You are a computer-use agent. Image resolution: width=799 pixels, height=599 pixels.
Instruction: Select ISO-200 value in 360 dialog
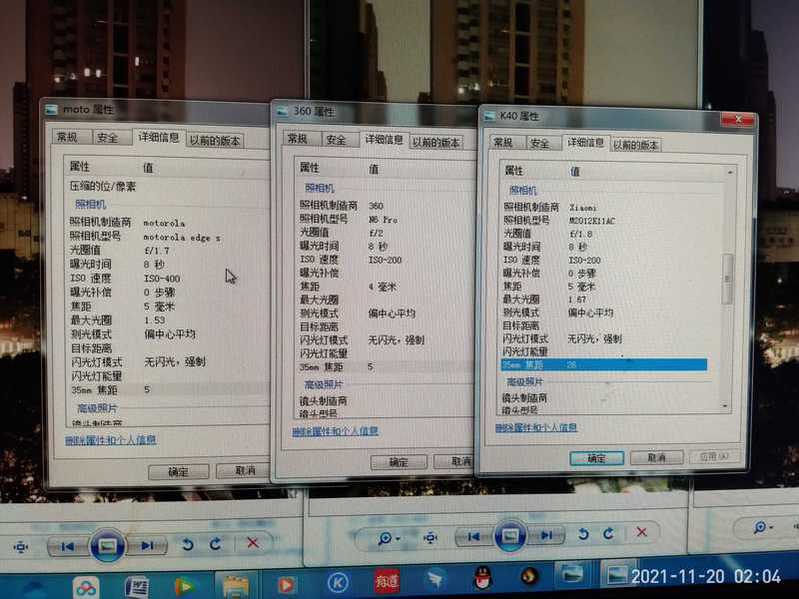(x=385, y=260)
